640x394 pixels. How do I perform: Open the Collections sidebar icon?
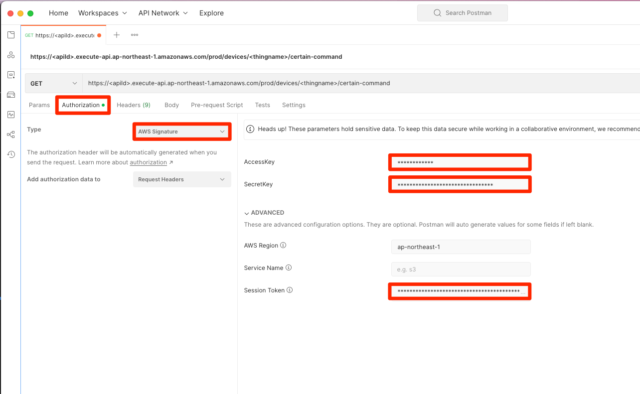click(11, 35)
